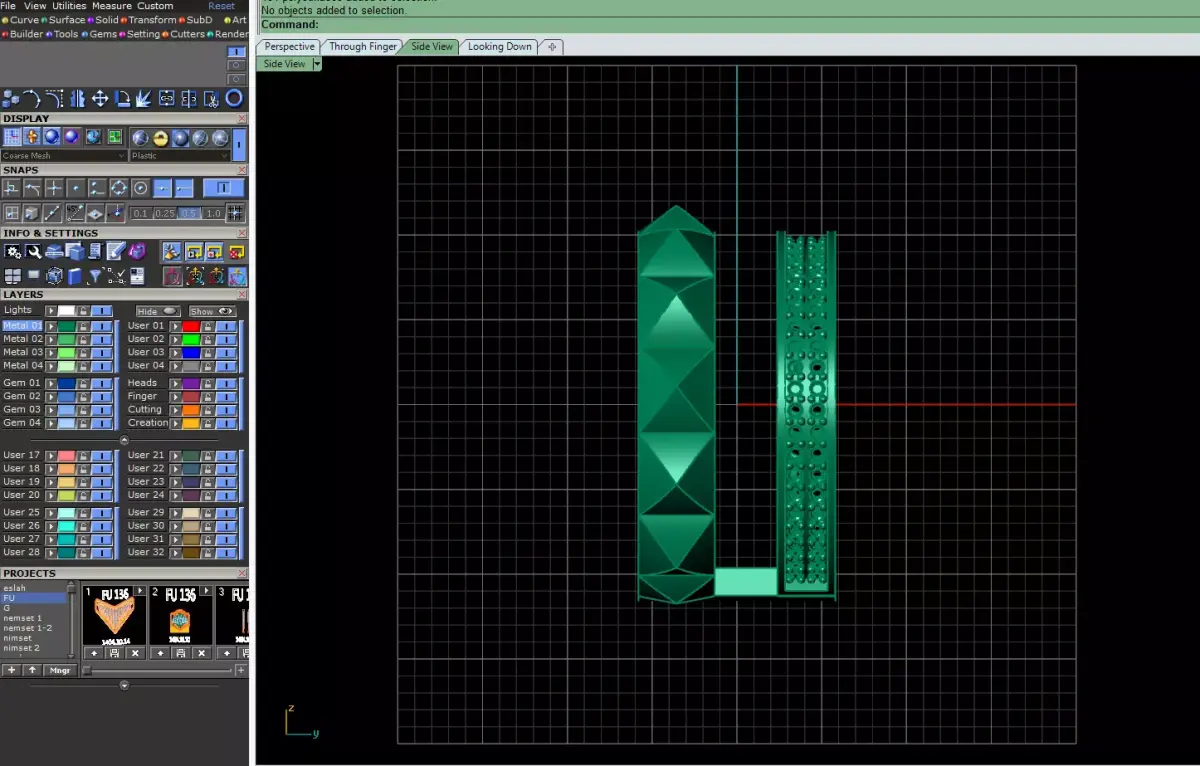This screenshot has width=1200, height=766.
Task: Open the Utilities menu
Action: click(69, 6)
